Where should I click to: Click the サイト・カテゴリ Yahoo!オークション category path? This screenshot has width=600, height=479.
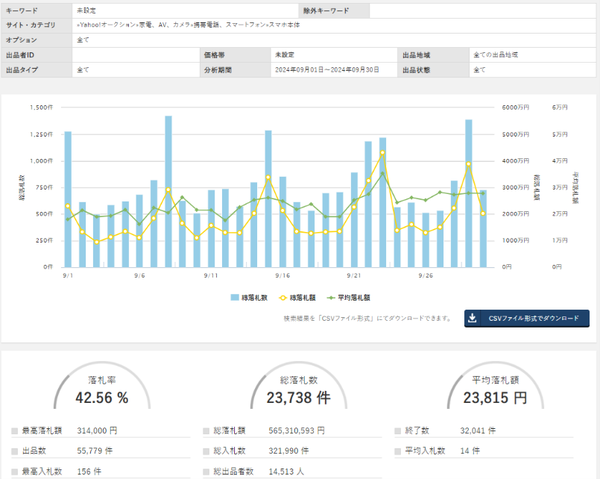(x=188, y=25)
